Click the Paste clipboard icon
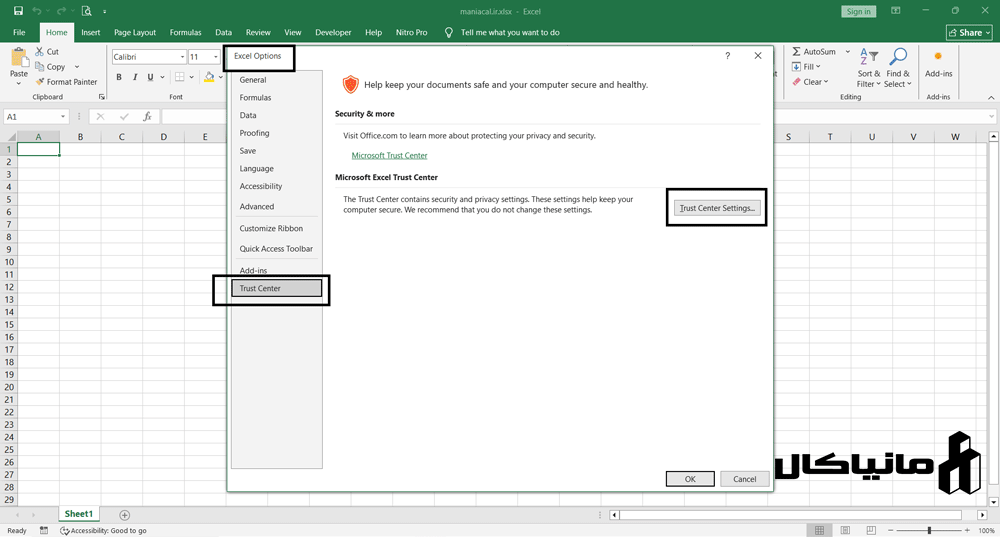The width and height of the screenshot is (1000, 537). 18,58
